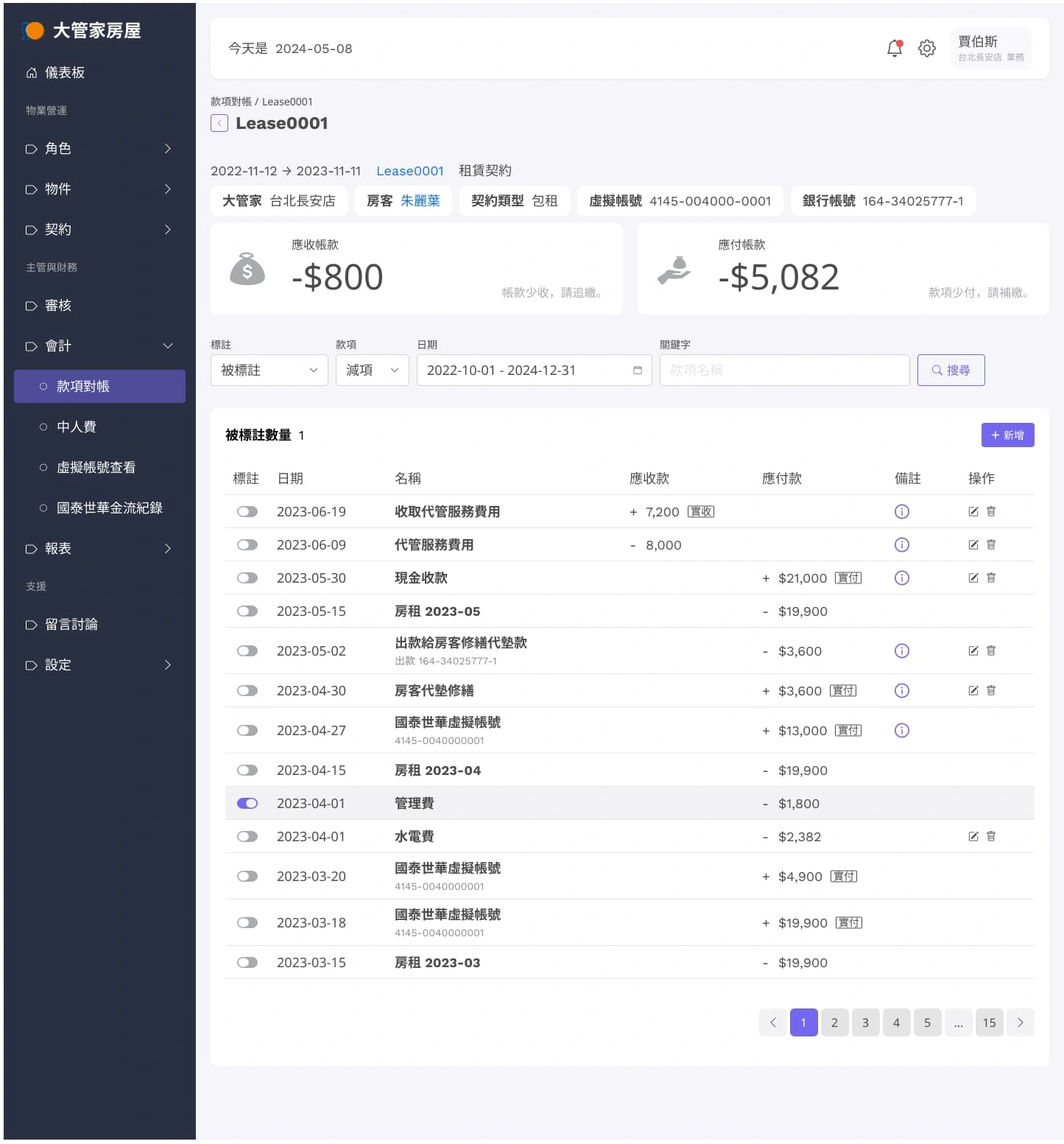Viewport: 1064px width, 1144px height.
Task: Open the info tooltip icon for 代管服務費用
Action: tap(902, 545)
